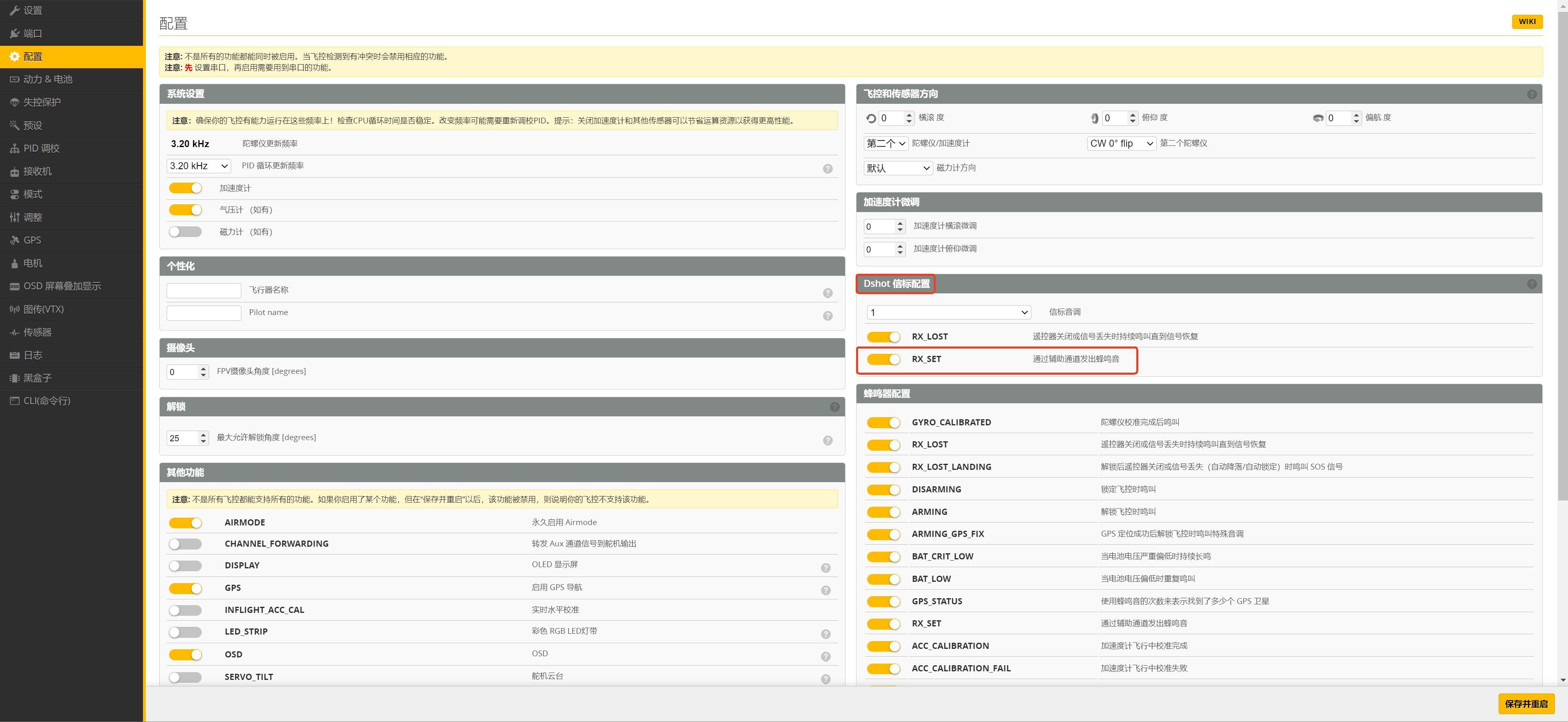Open the 设置 wrench icon in sidebar
1568x722 pixels.
pos(15,10)
